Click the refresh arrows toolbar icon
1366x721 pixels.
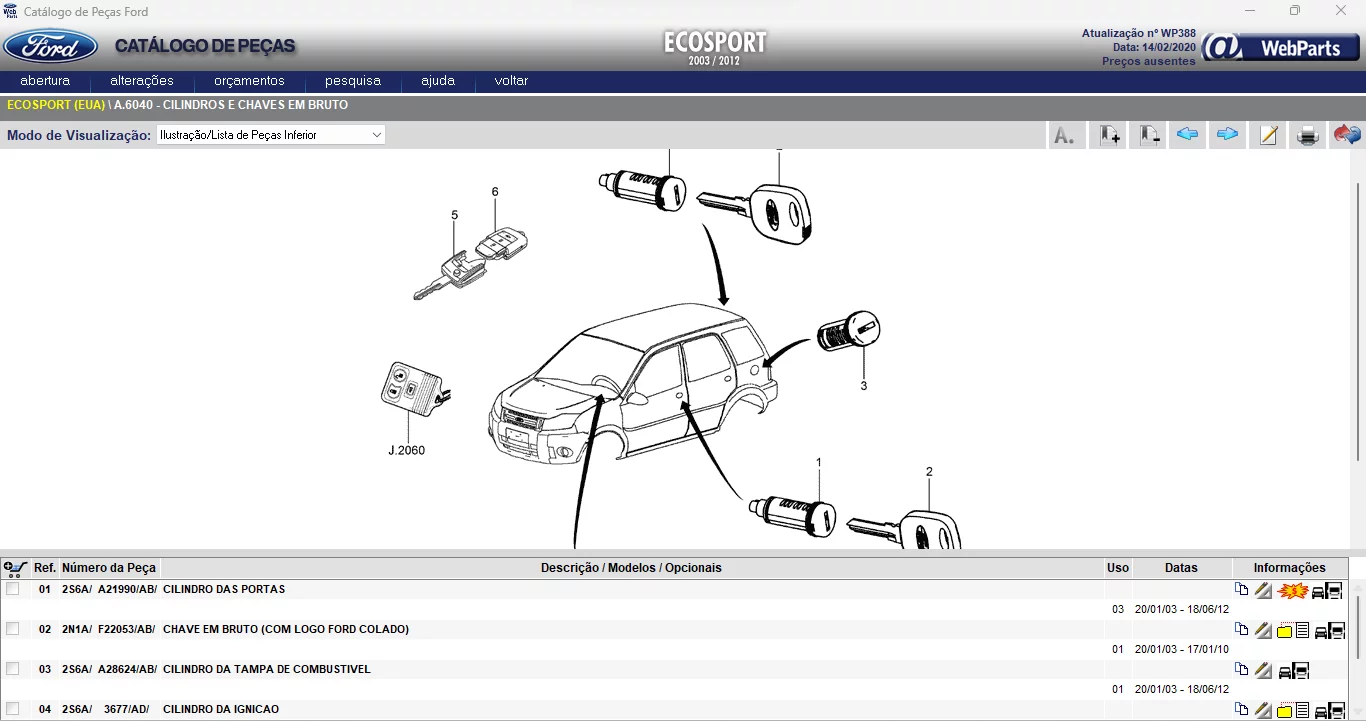point(1348,134)
